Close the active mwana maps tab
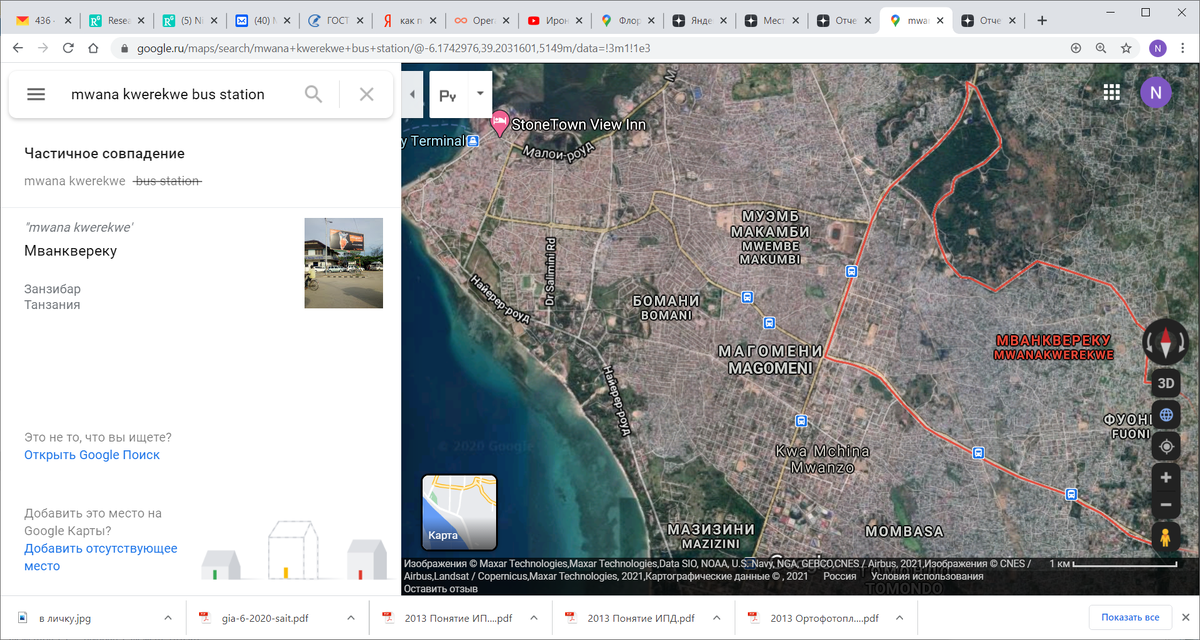1200x640 pixels. pyautogui.click(x=940, y=20)
